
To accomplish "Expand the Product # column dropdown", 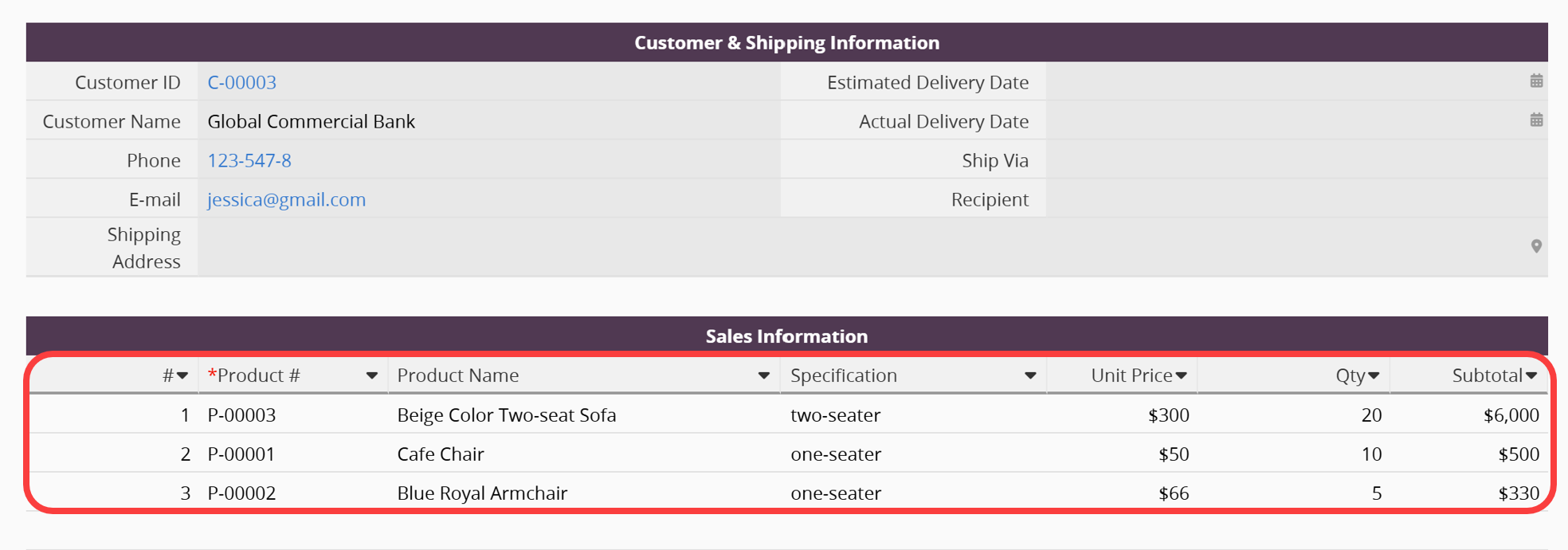I will 371,375.
